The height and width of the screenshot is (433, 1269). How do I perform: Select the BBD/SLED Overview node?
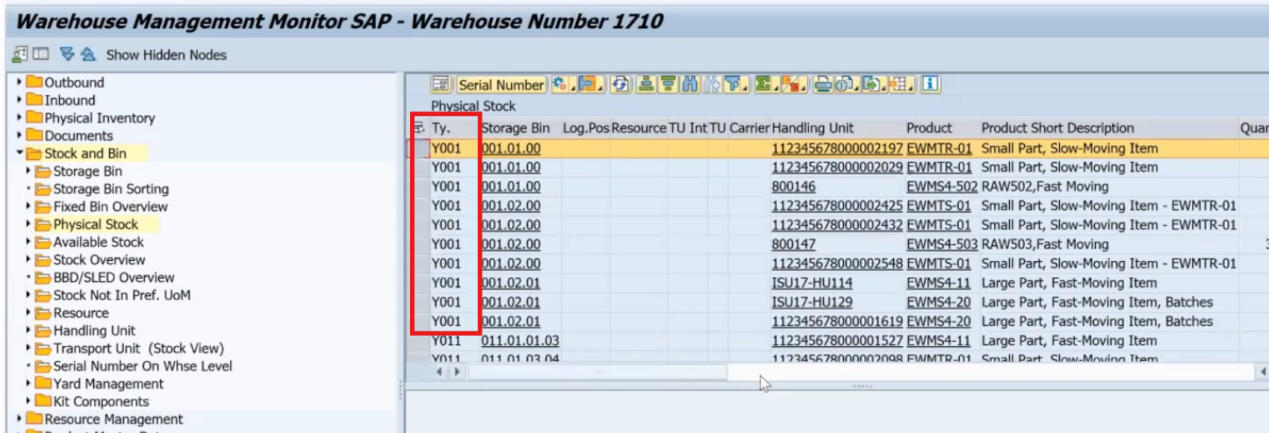coord(113,277)
